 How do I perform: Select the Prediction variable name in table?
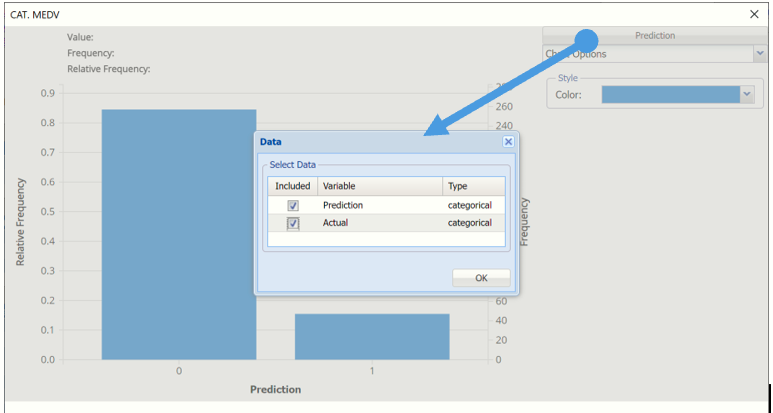point(343,205)
